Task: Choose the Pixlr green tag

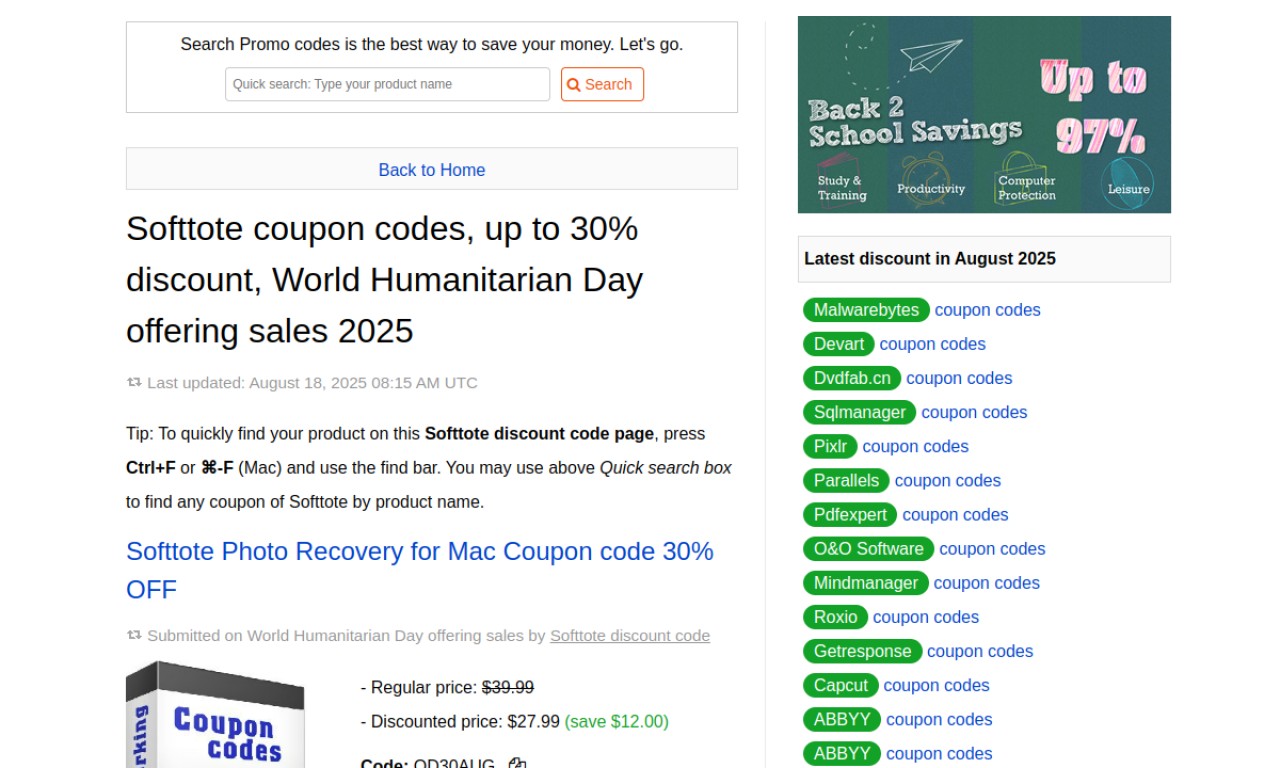Action: (830, 446)
